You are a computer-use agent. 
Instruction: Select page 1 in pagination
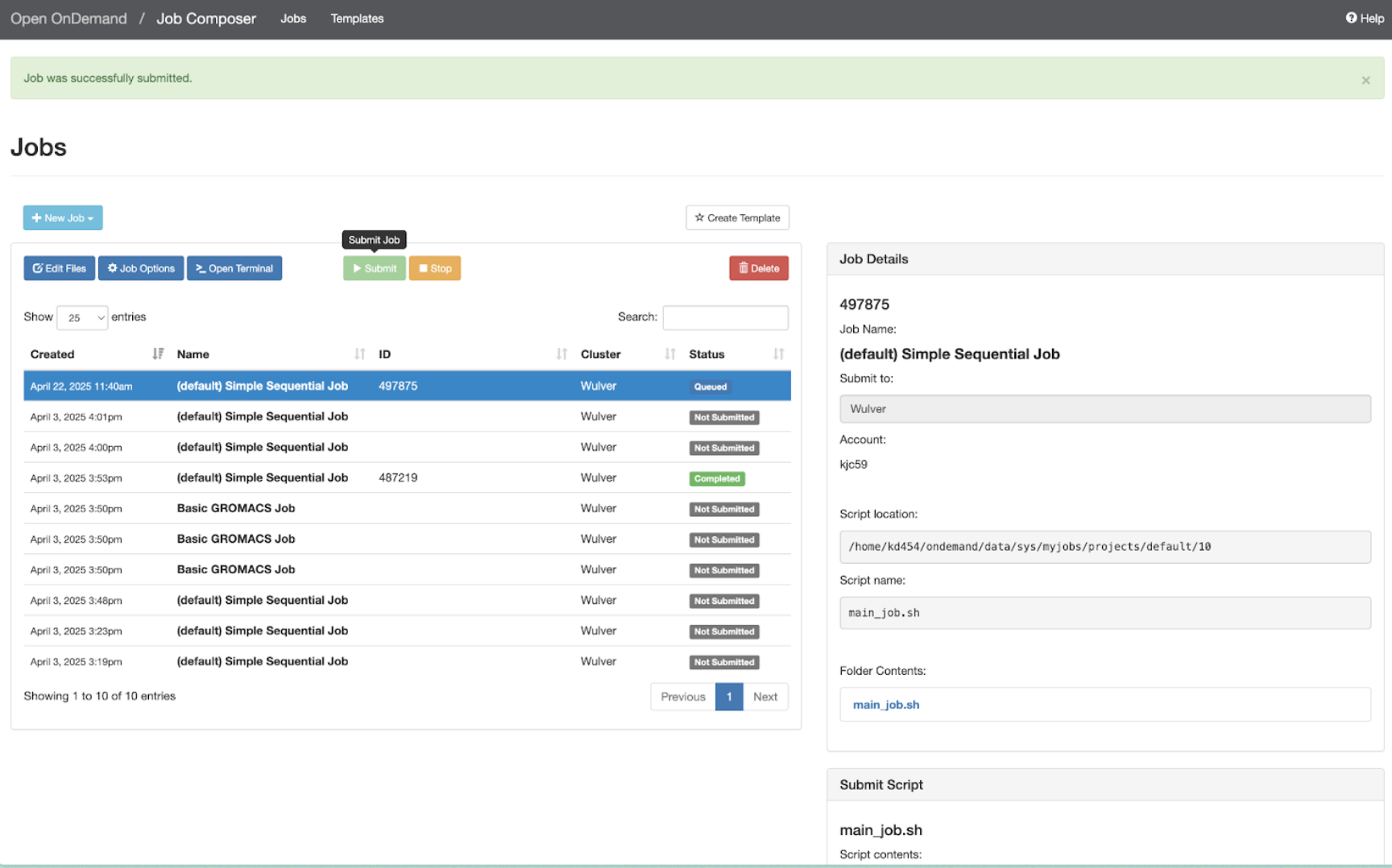click(729, 696)
